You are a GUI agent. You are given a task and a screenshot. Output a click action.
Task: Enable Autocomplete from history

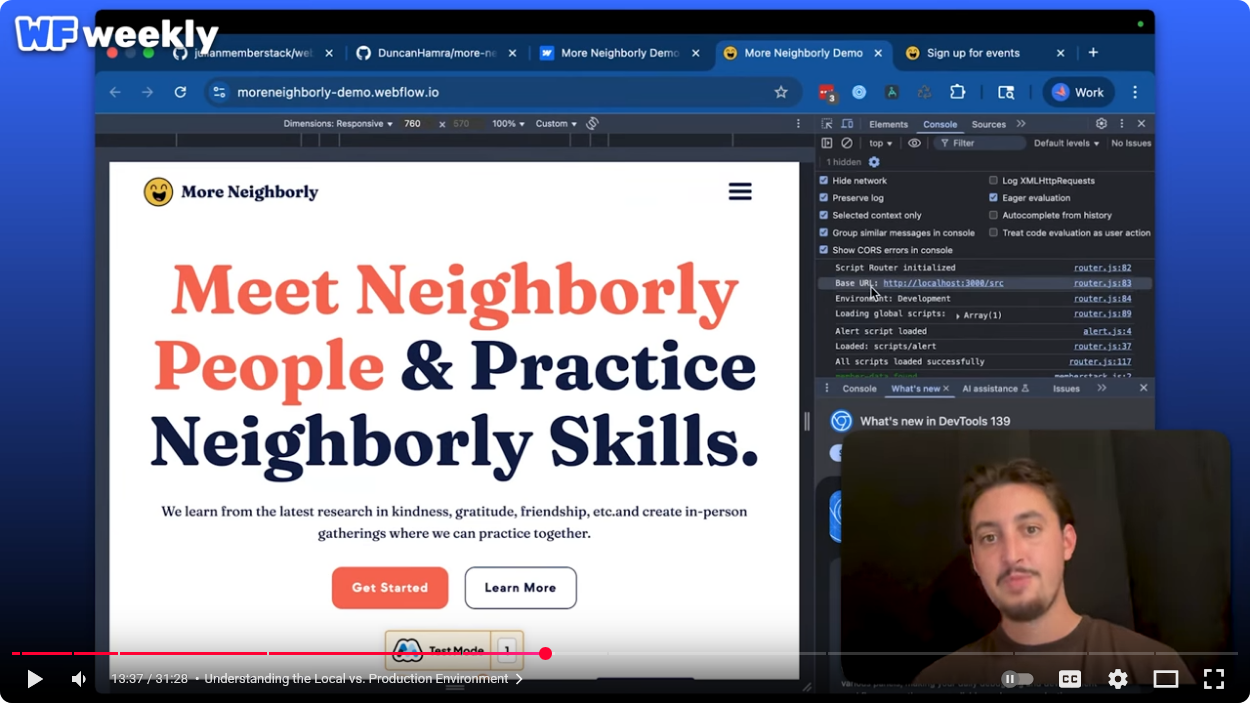993,215
